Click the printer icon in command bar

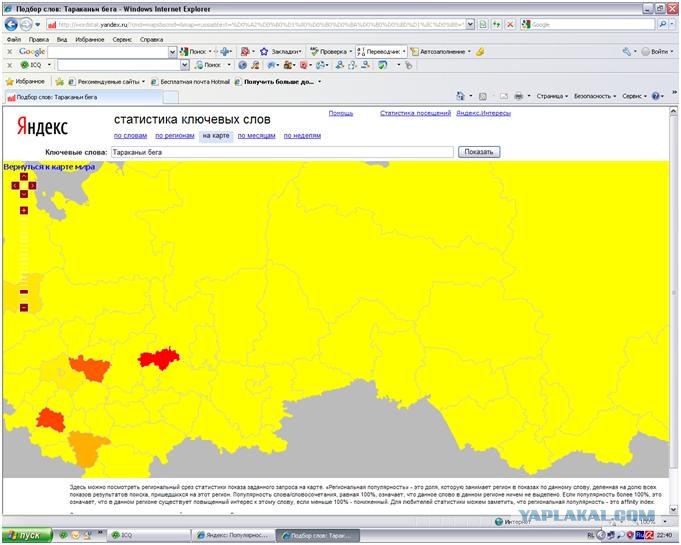tap(518, 96)
